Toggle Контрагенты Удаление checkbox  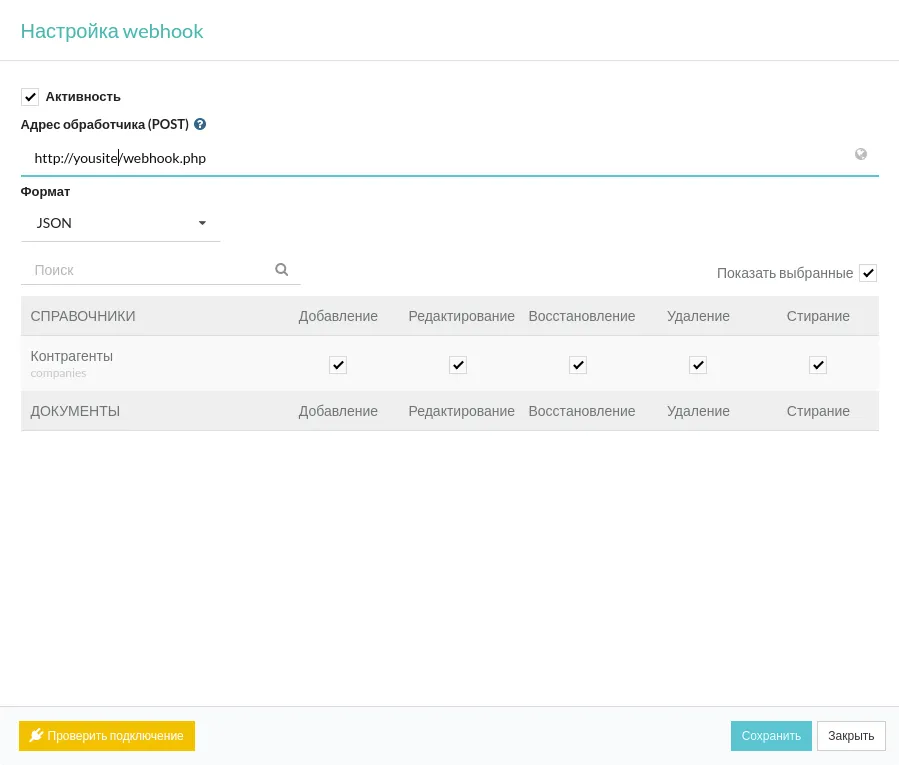[698, 365]
